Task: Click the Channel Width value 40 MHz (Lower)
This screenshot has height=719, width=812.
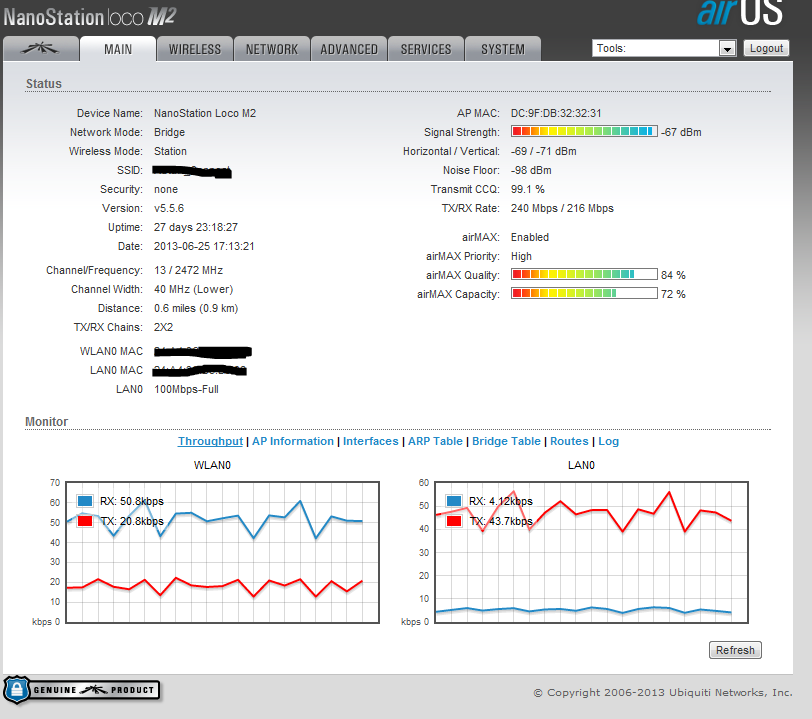Action: click(x=194, y=289)
